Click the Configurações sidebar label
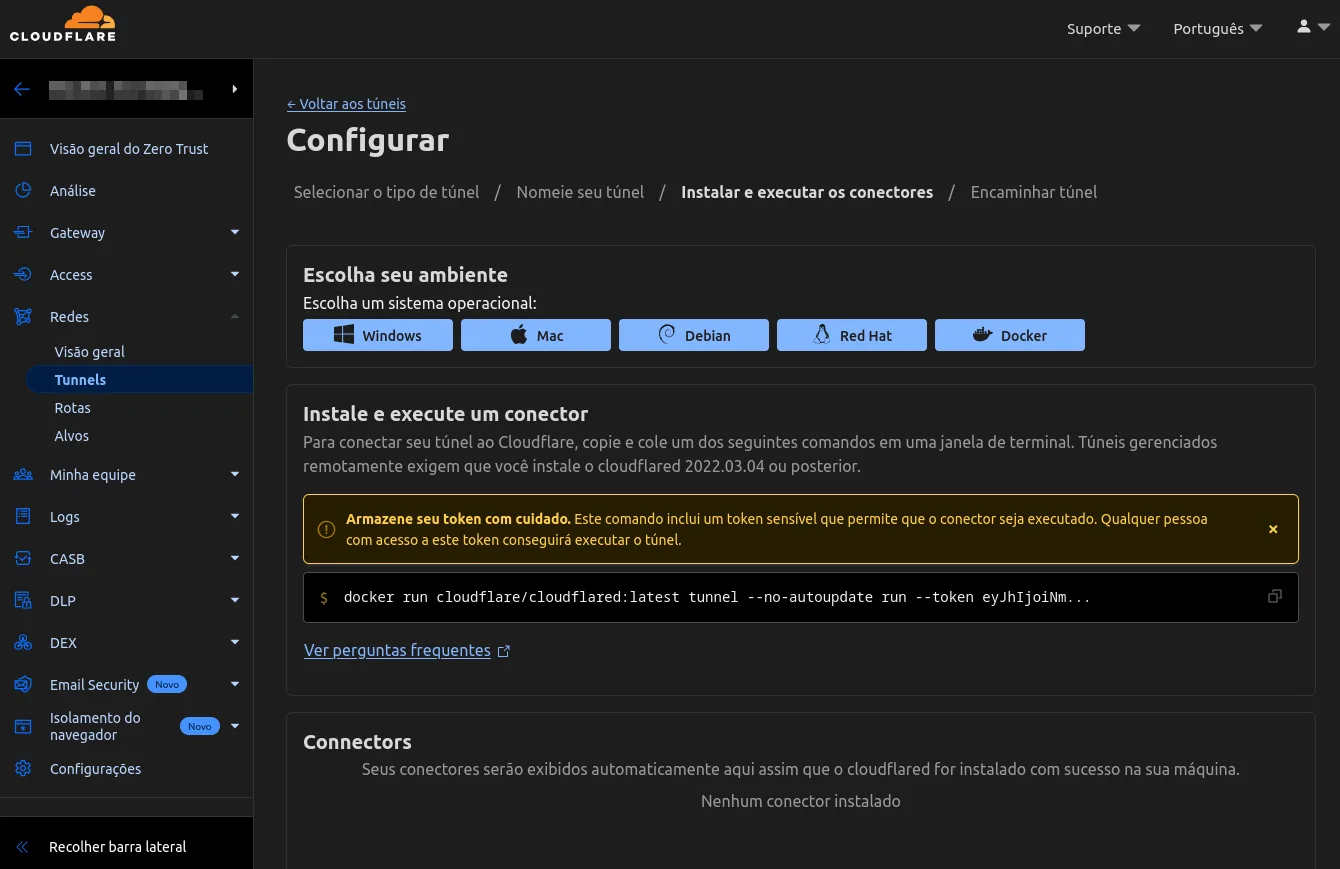This screenshot has height=869, width=1340. pos(95,769)
